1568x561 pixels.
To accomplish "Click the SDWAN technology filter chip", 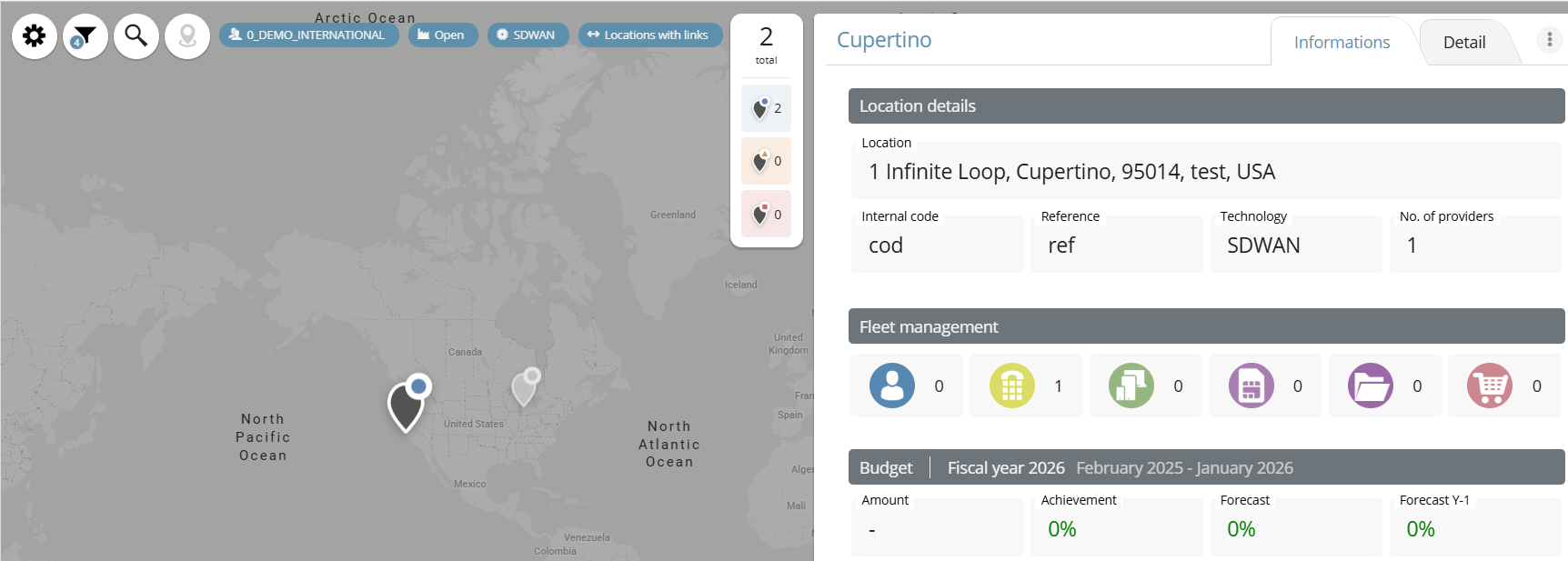I will pos(528,35).
